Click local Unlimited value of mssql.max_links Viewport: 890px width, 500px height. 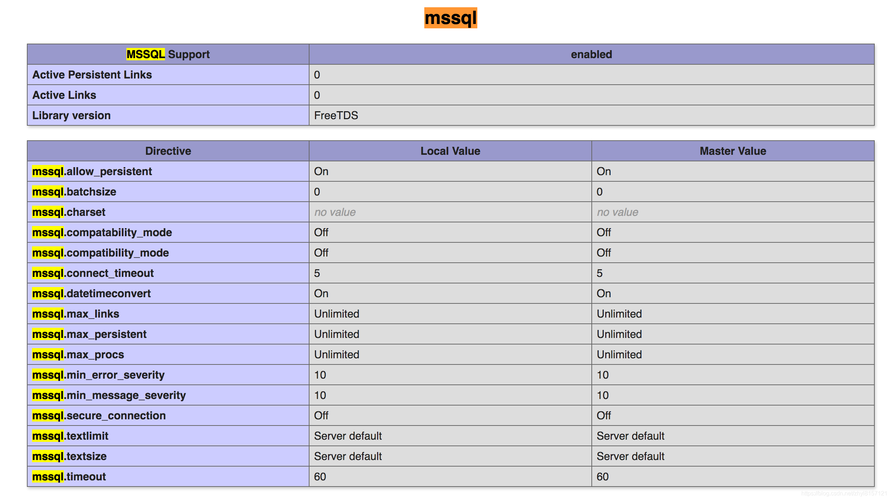337,314
